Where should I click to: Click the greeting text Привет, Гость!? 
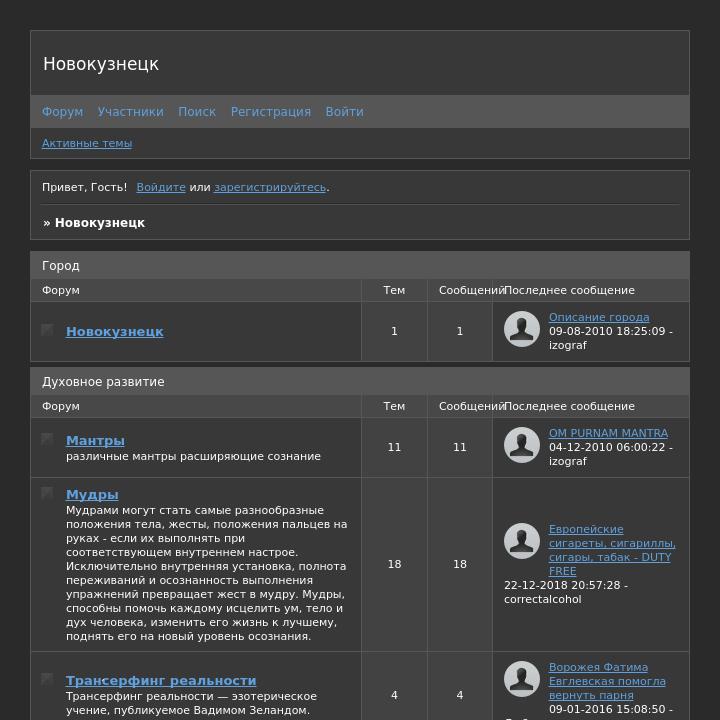coord(84,187)
